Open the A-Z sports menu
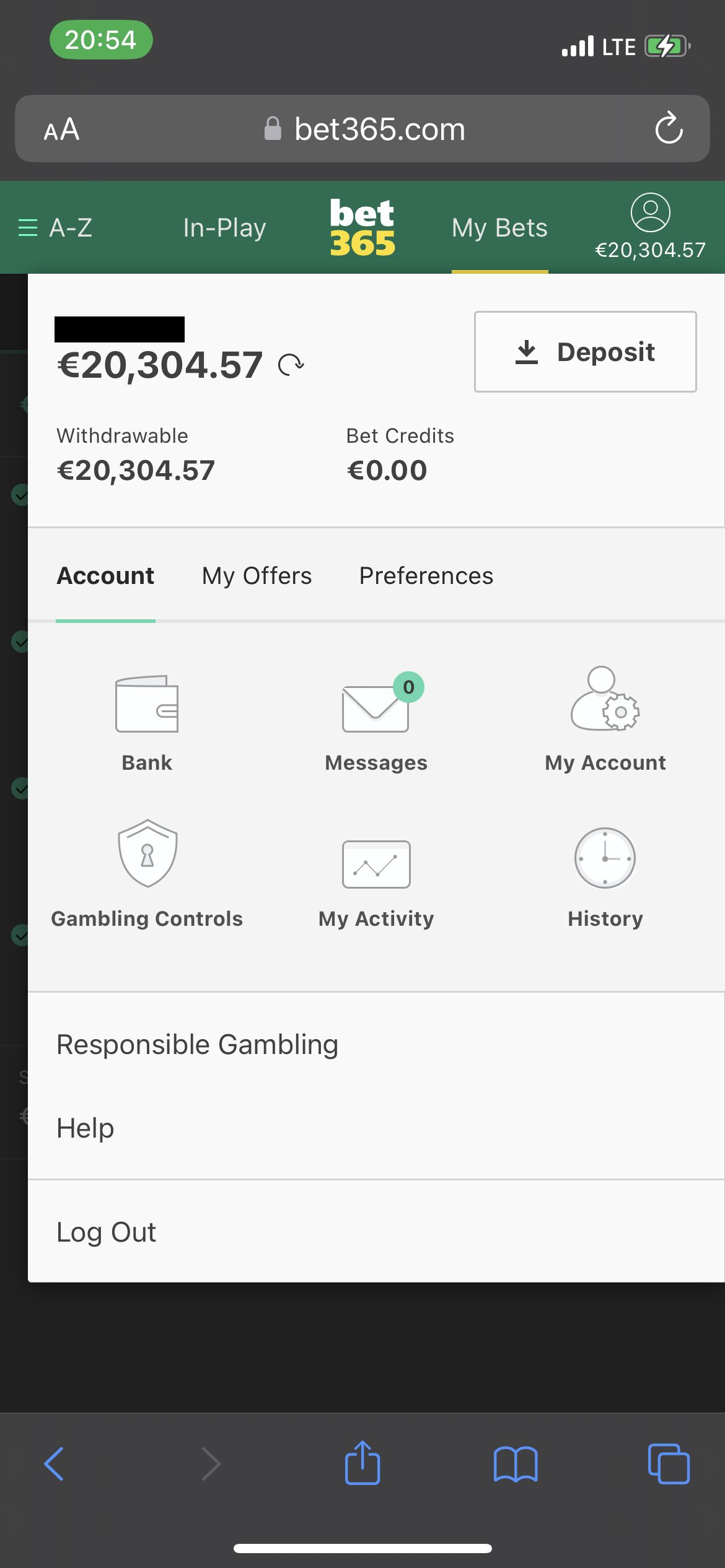 click(56, 228)
